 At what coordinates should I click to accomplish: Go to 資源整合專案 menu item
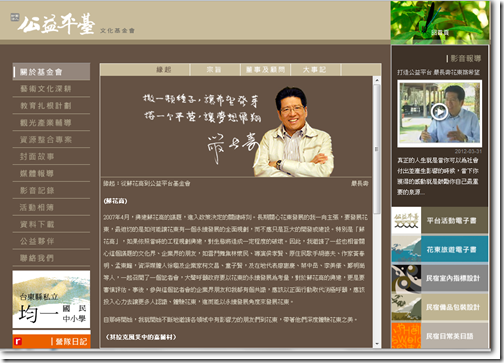[51, 139]
